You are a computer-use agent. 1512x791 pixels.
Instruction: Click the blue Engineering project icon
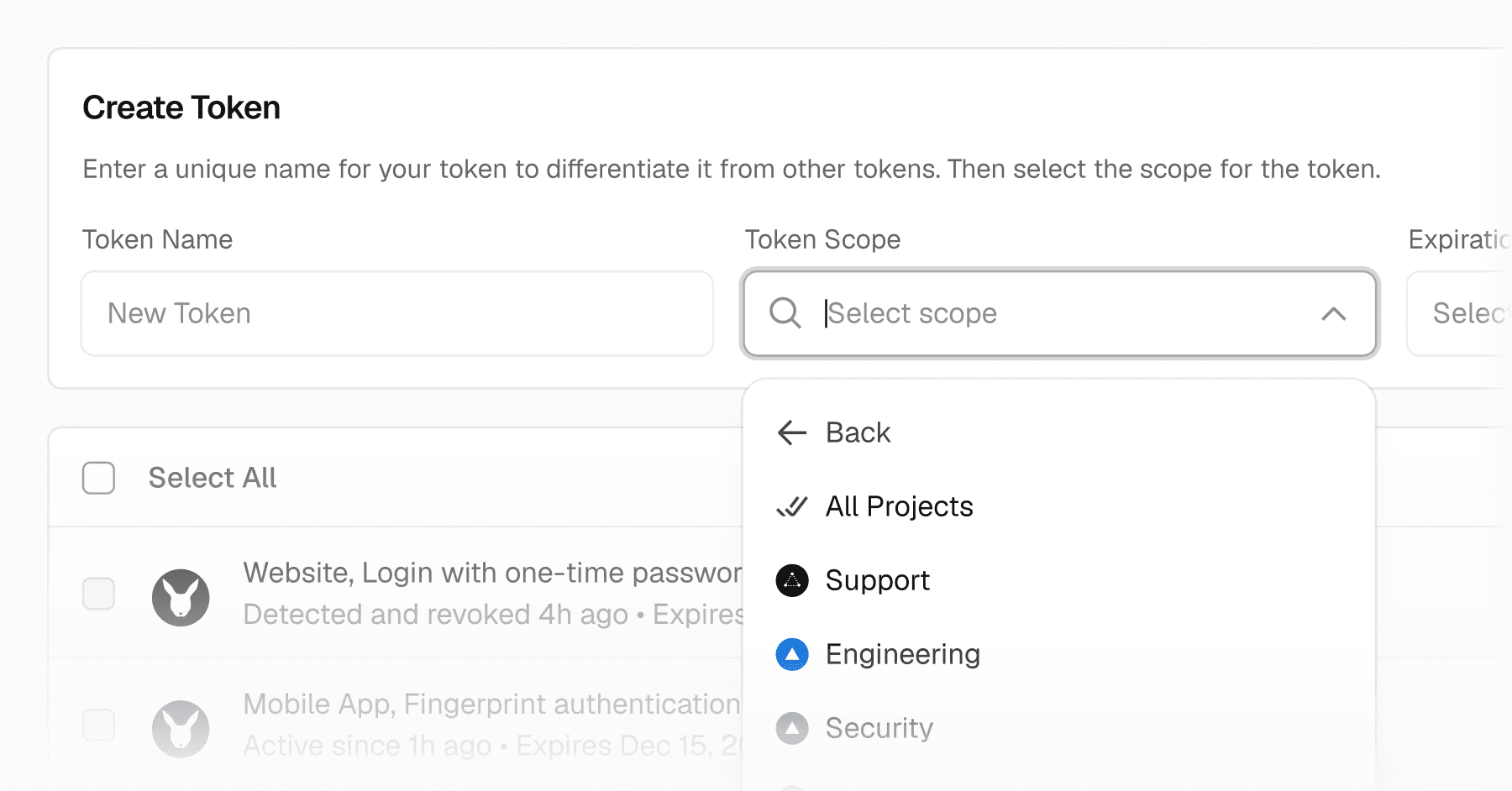point(792,654)
